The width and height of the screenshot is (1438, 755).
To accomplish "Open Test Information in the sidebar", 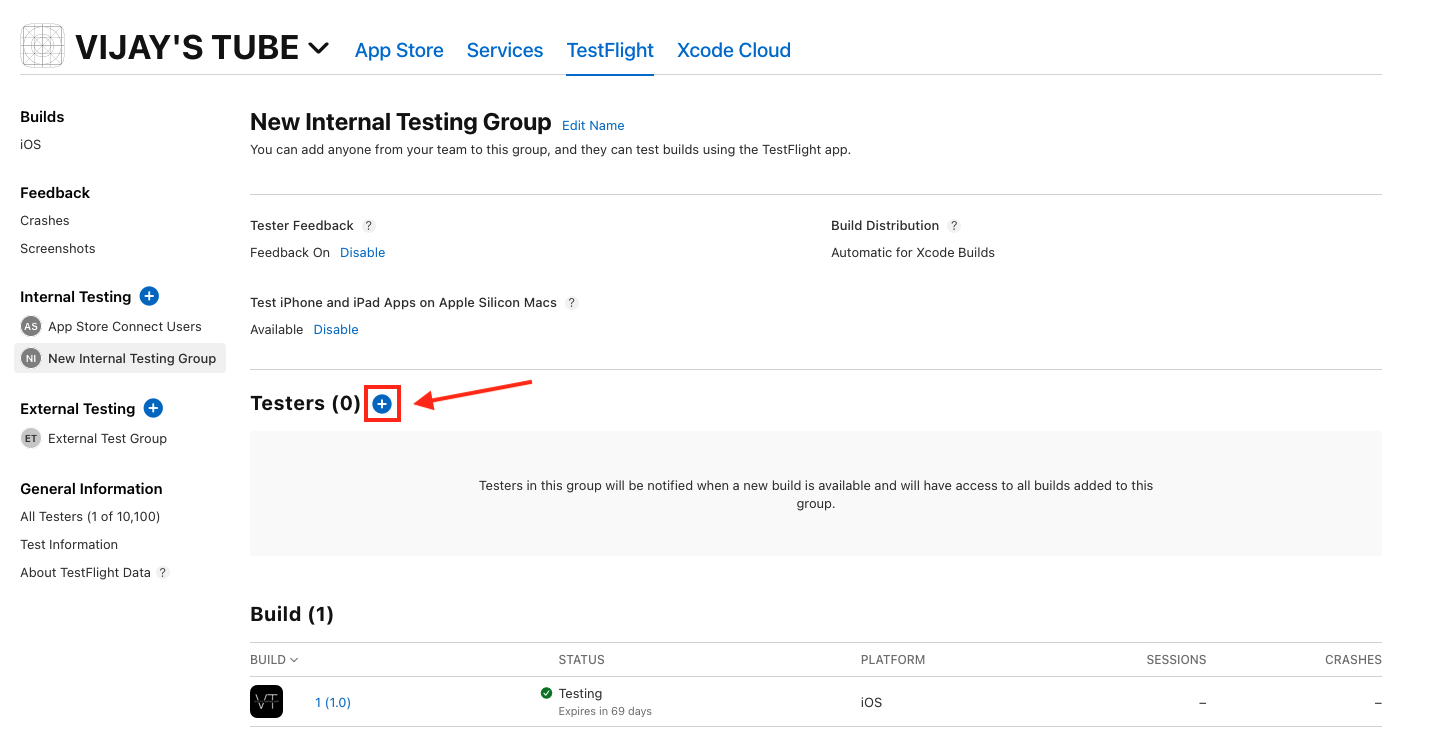I will click(69, 544).
